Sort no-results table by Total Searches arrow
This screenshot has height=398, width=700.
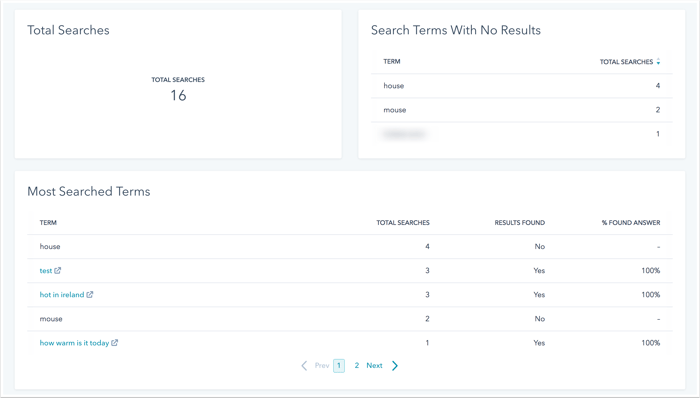pos(658,62)
